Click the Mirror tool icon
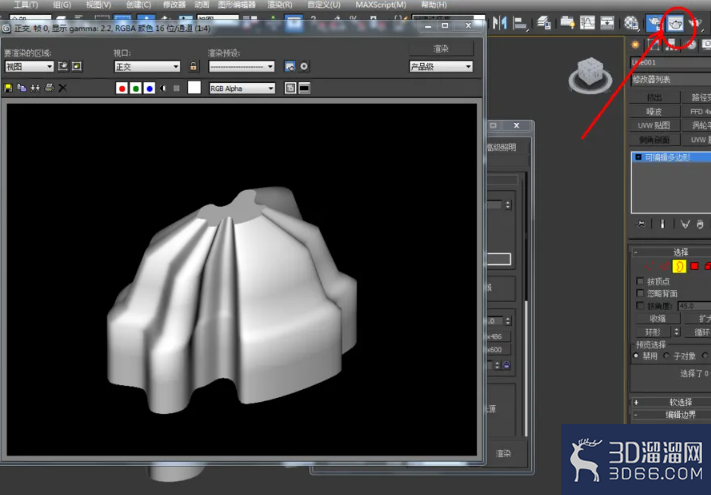 [500, 22]
